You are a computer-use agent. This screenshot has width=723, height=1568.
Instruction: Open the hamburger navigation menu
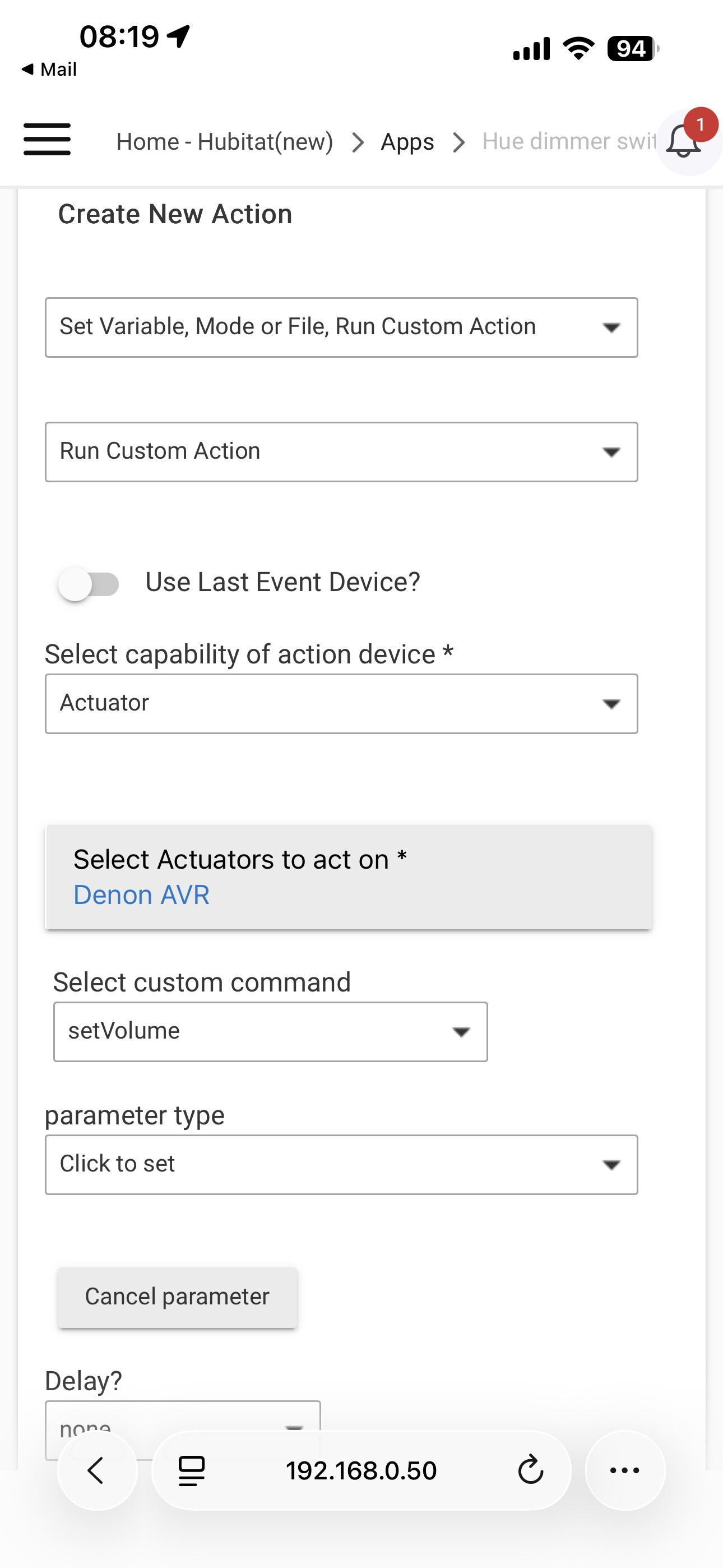(x=47, y=140)
